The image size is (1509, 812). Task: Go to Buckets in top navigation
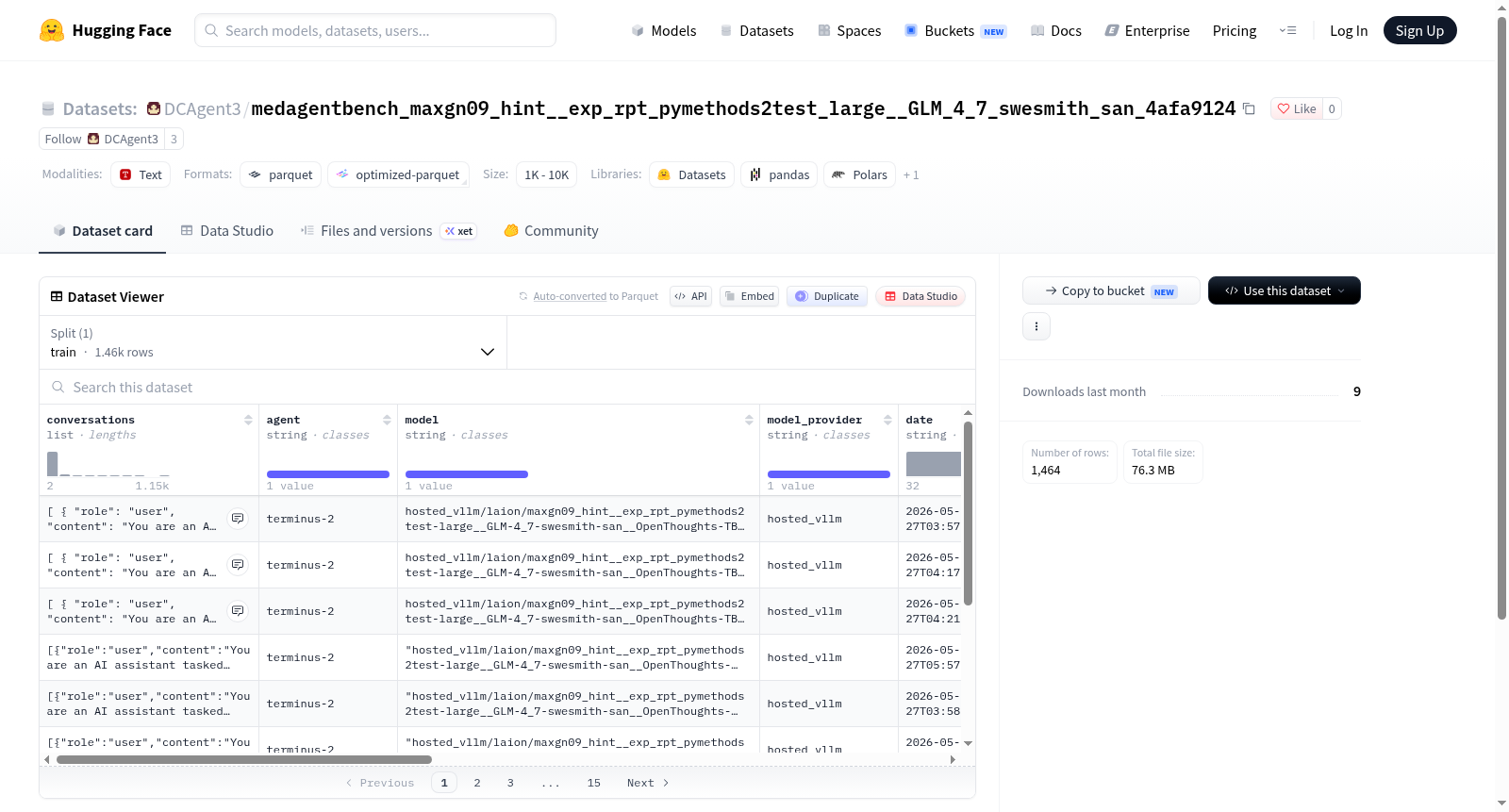coord(955,30)
